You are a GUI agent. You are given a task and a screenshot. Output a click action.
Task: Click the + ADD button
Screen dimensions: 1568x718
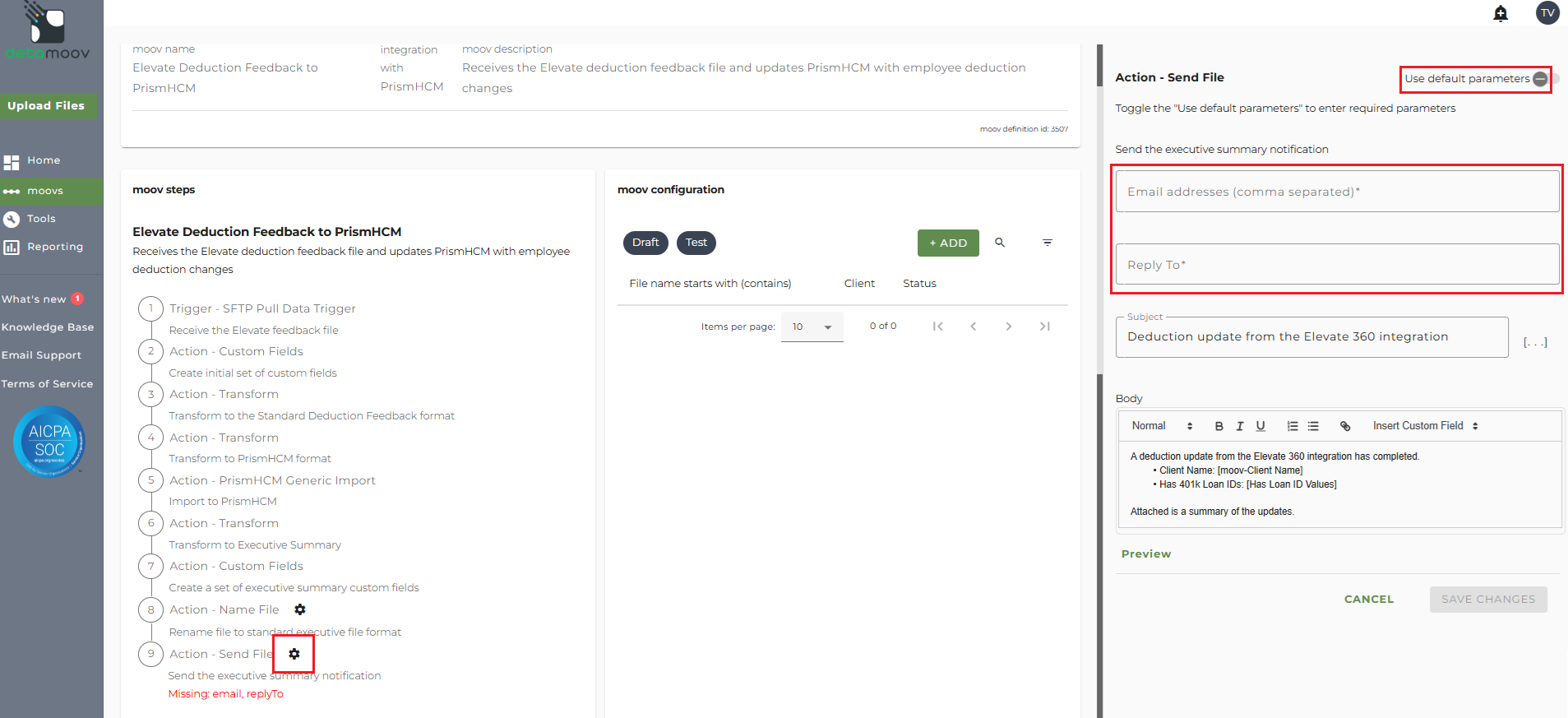pos(948,243)
